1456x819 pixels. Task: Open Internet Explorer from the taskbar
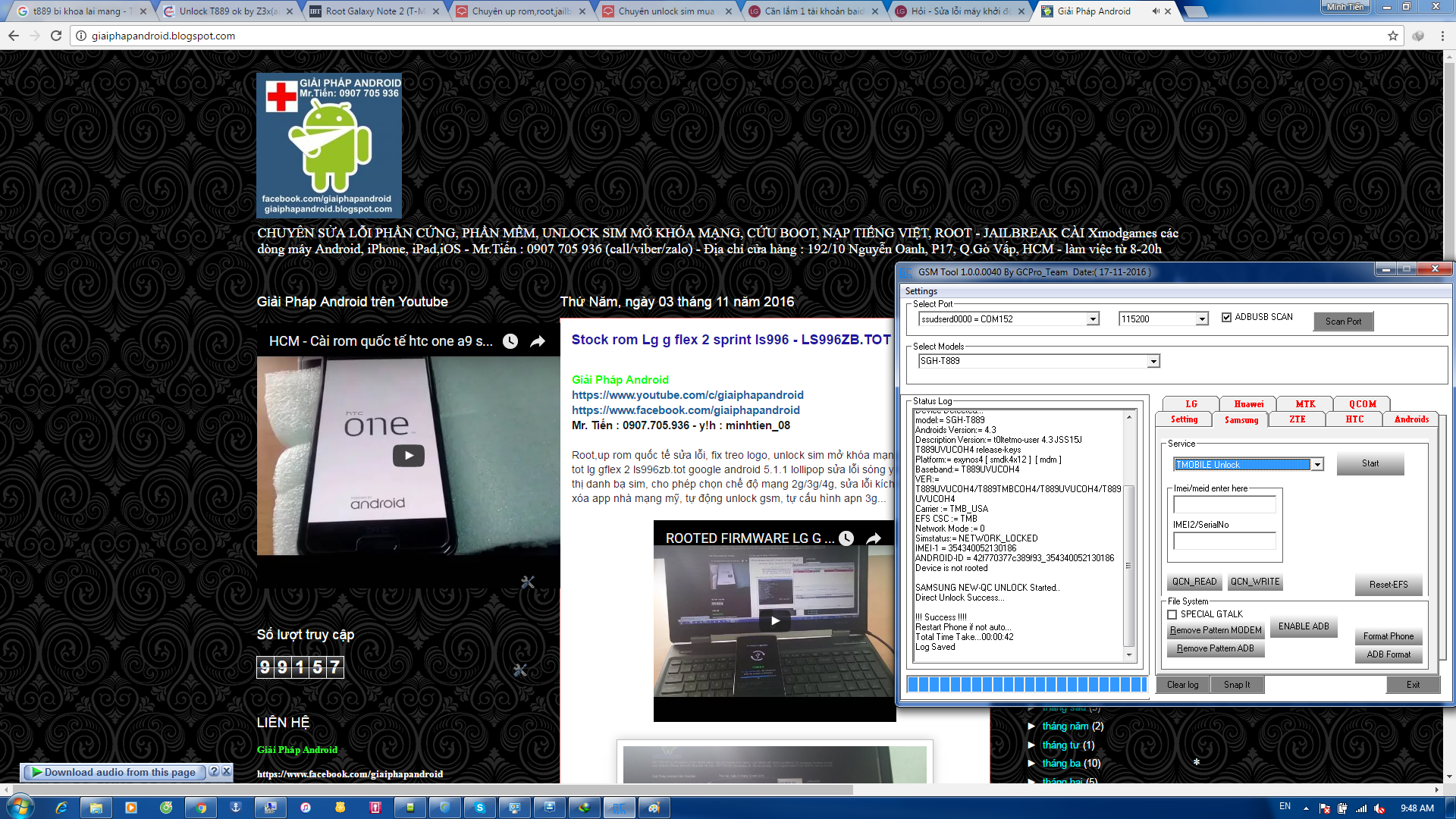pos(61,808)
